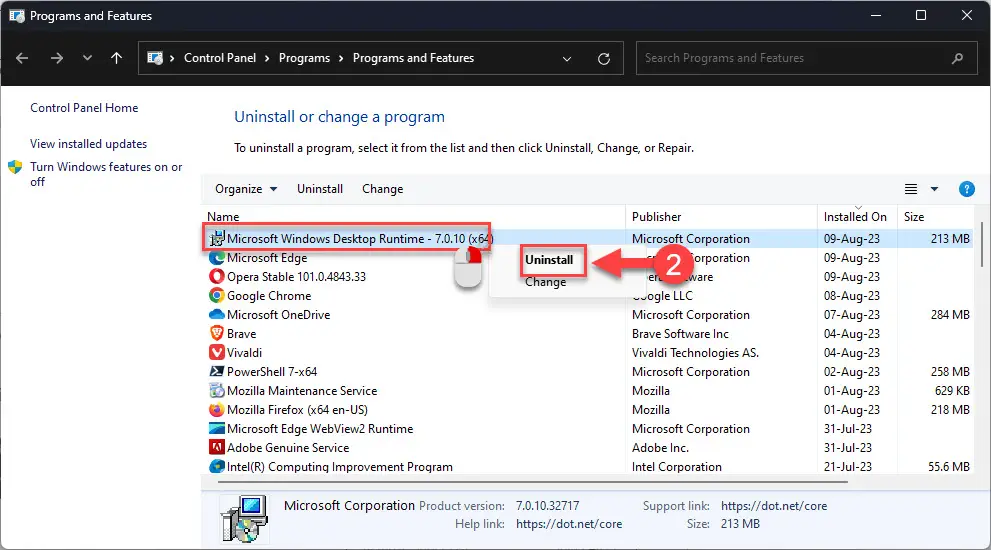991x550 pixels.
Task: Select Microsoft Windows Desktop Runtime row
Action: click(x=588, y=239)
